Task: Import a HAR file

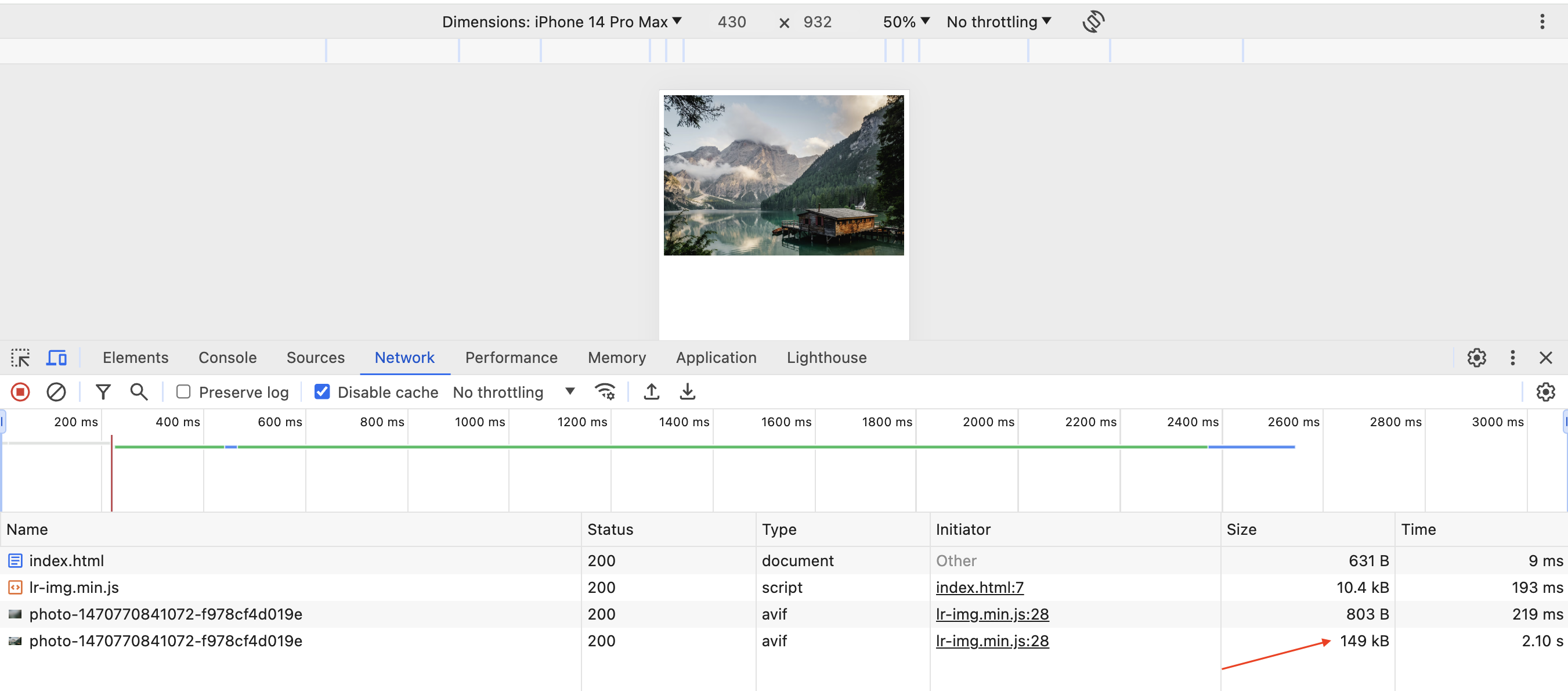Action: pos(651,391)
